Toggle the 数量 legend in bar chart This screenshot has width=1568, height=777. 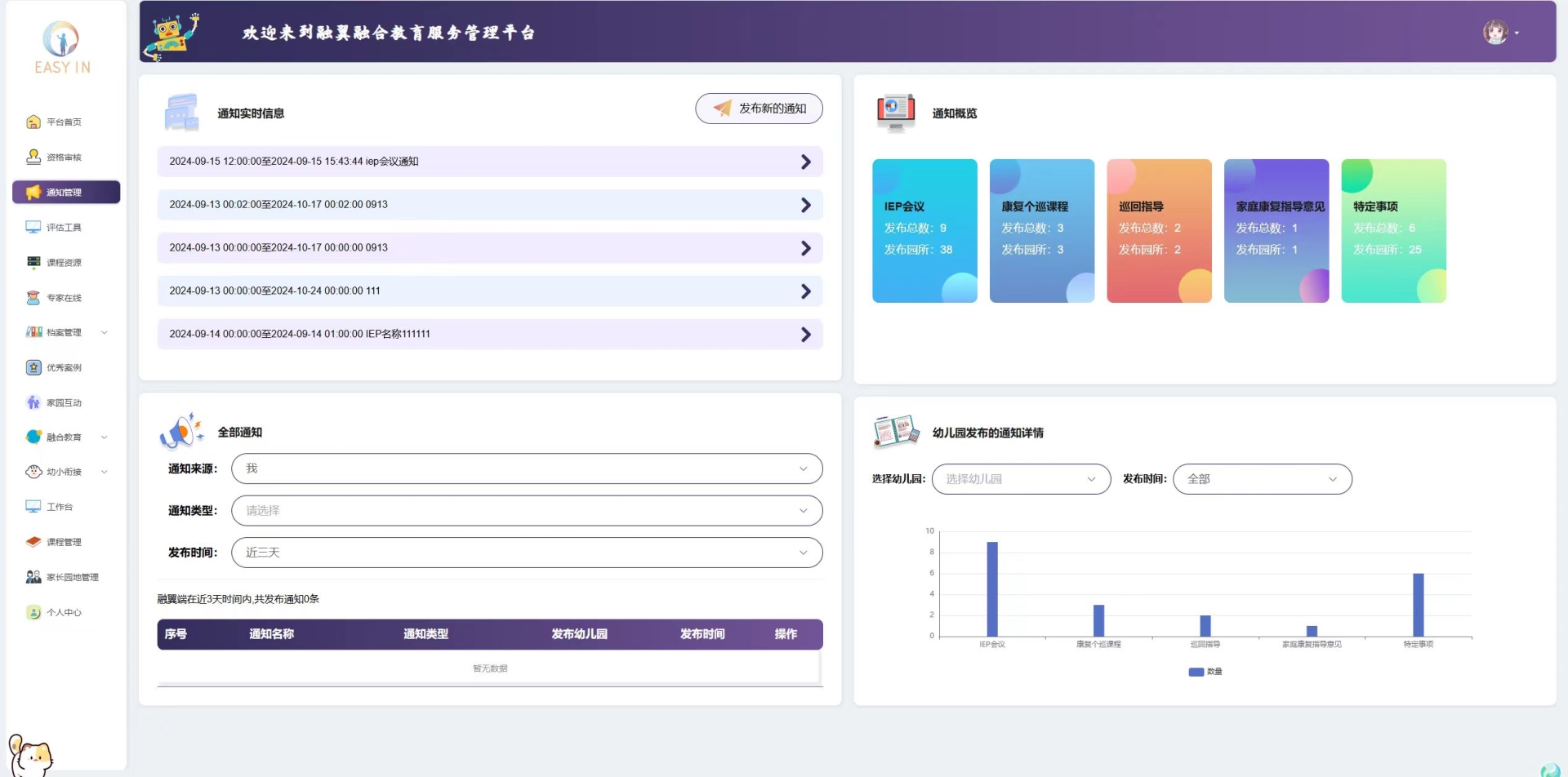click(x=1205, y=672)
